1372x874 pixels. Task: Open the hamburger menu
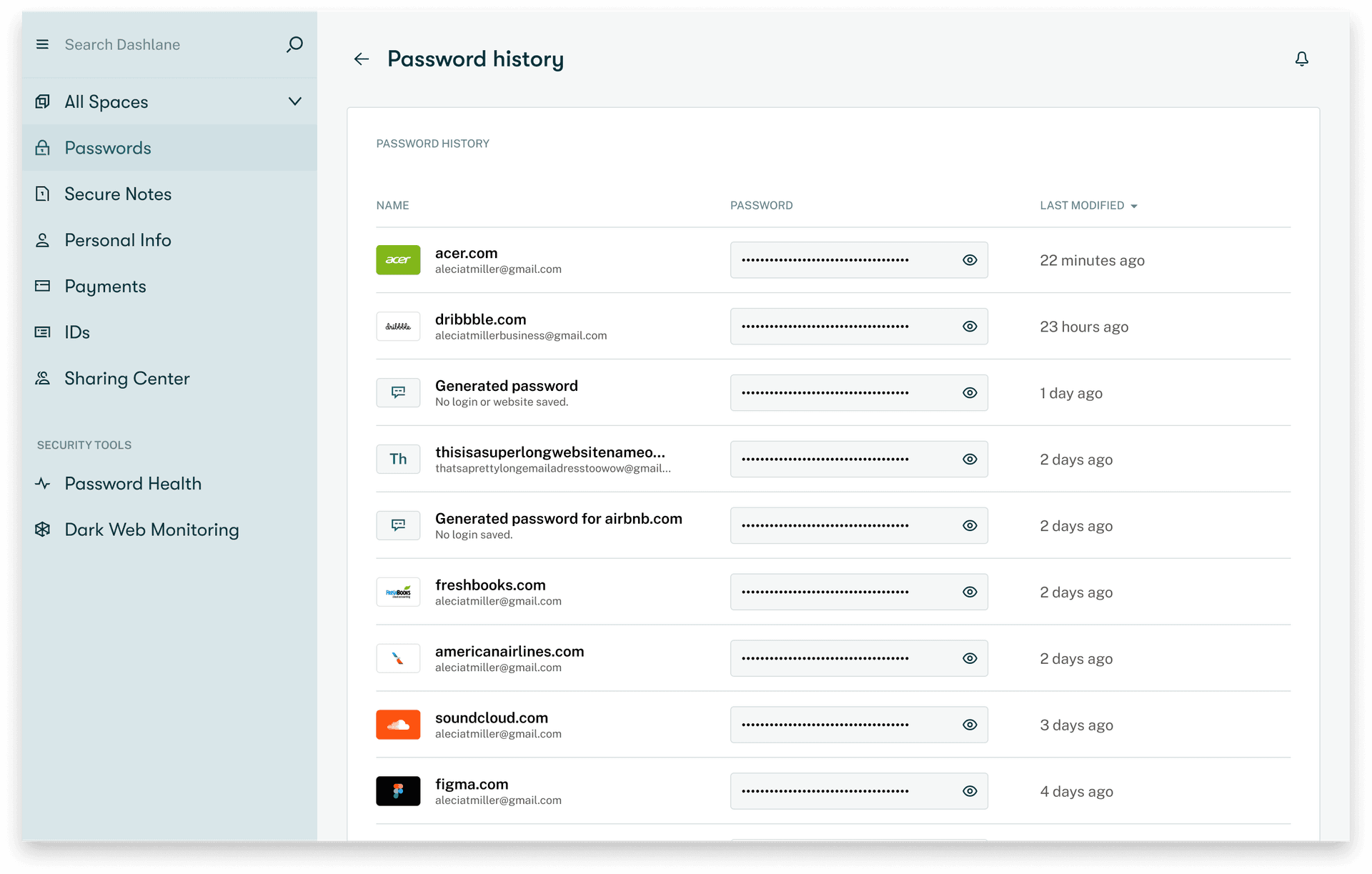pos(42,44)
